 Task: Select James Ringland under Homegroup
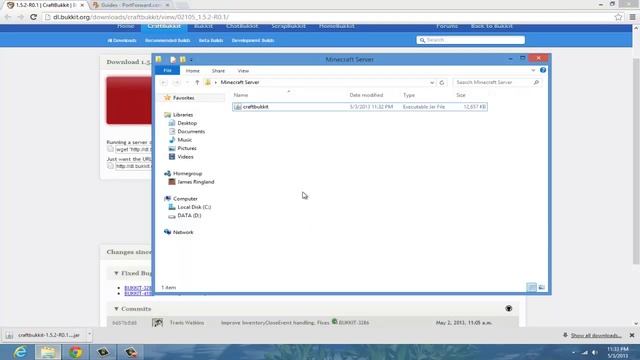[196, 182]
